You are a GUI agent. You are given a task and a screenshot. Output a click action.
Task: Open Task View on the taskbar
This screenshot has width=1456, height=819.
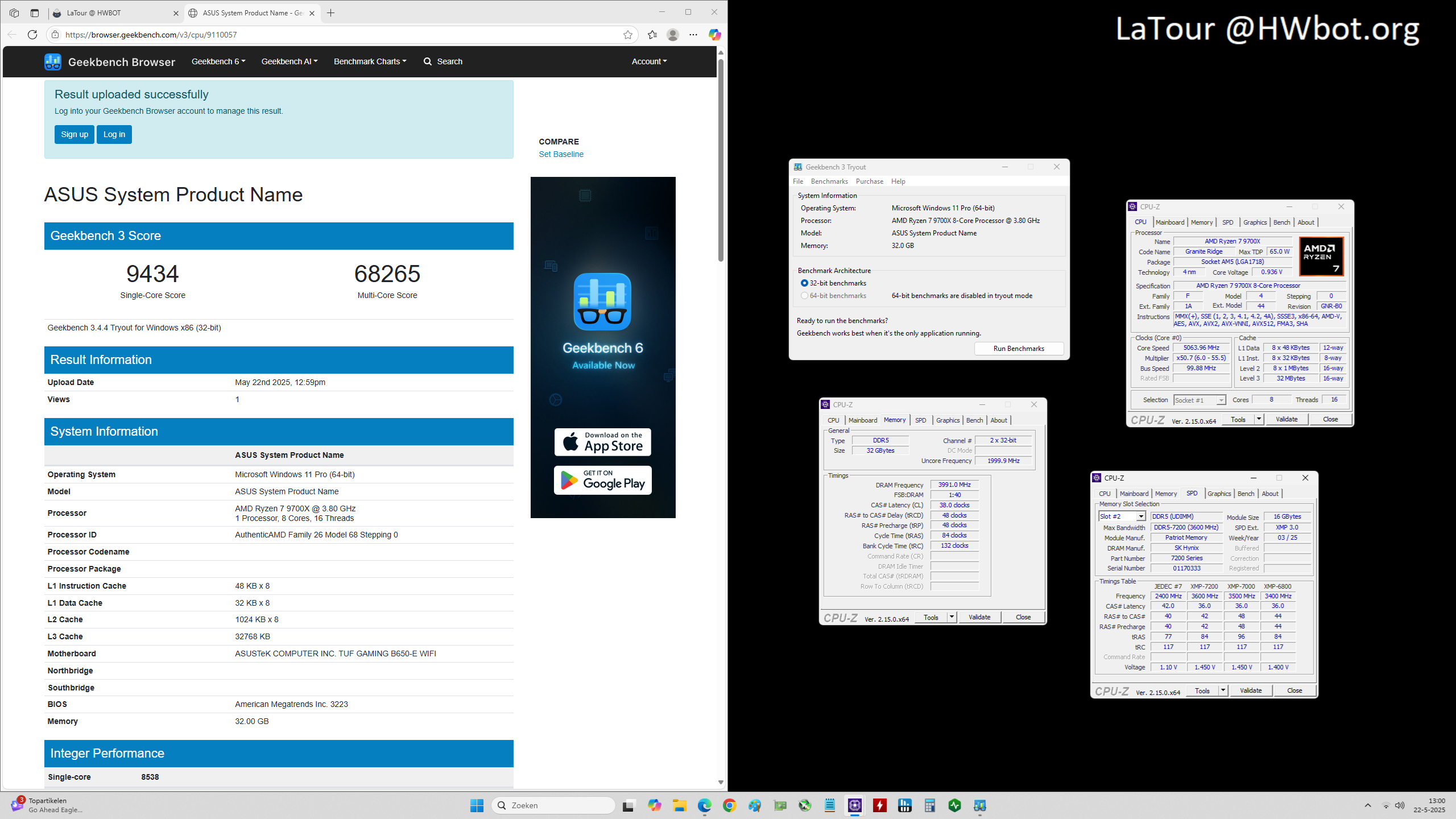(x=628, y=805)
